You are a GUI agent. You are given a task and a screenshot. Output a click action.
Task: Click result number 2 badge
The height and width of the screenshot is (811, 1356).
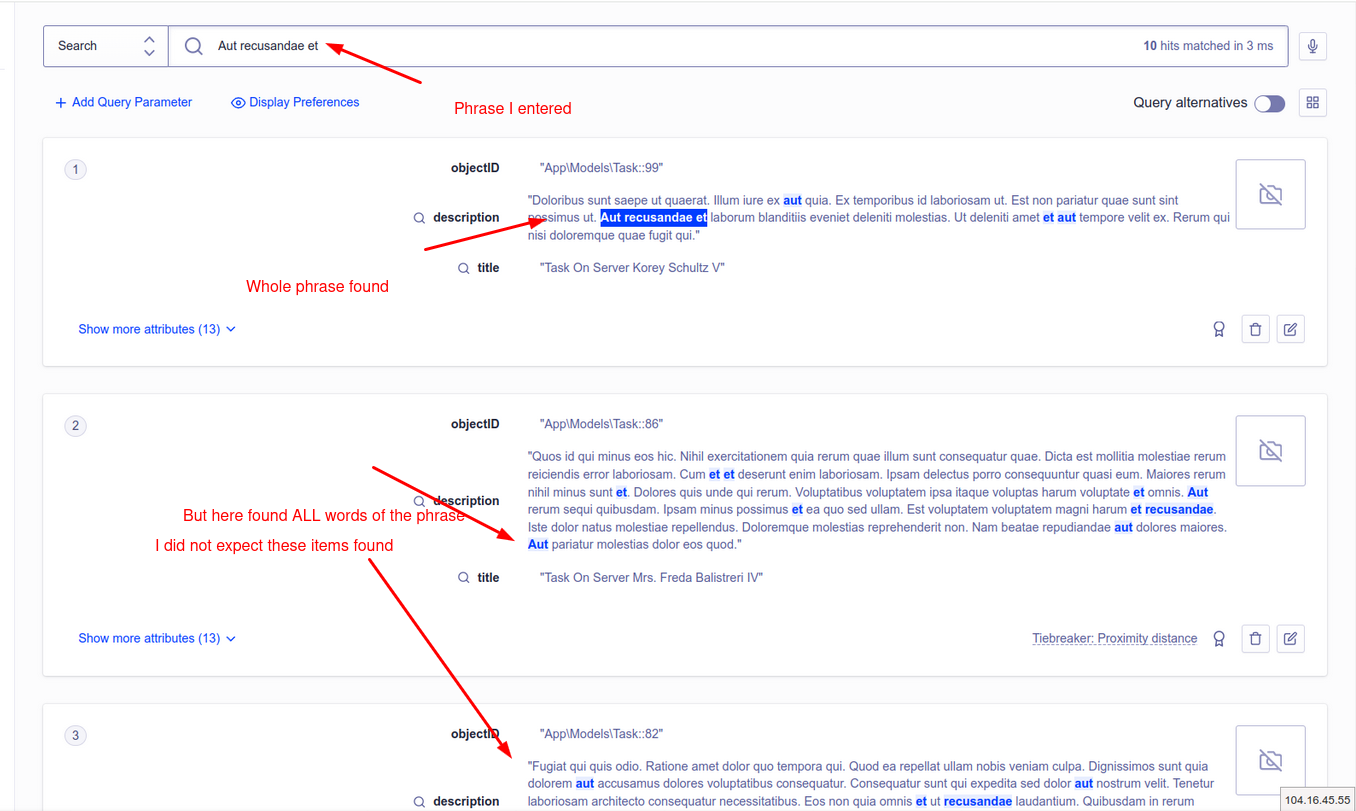pyautogui.click(x=75, y=426)
